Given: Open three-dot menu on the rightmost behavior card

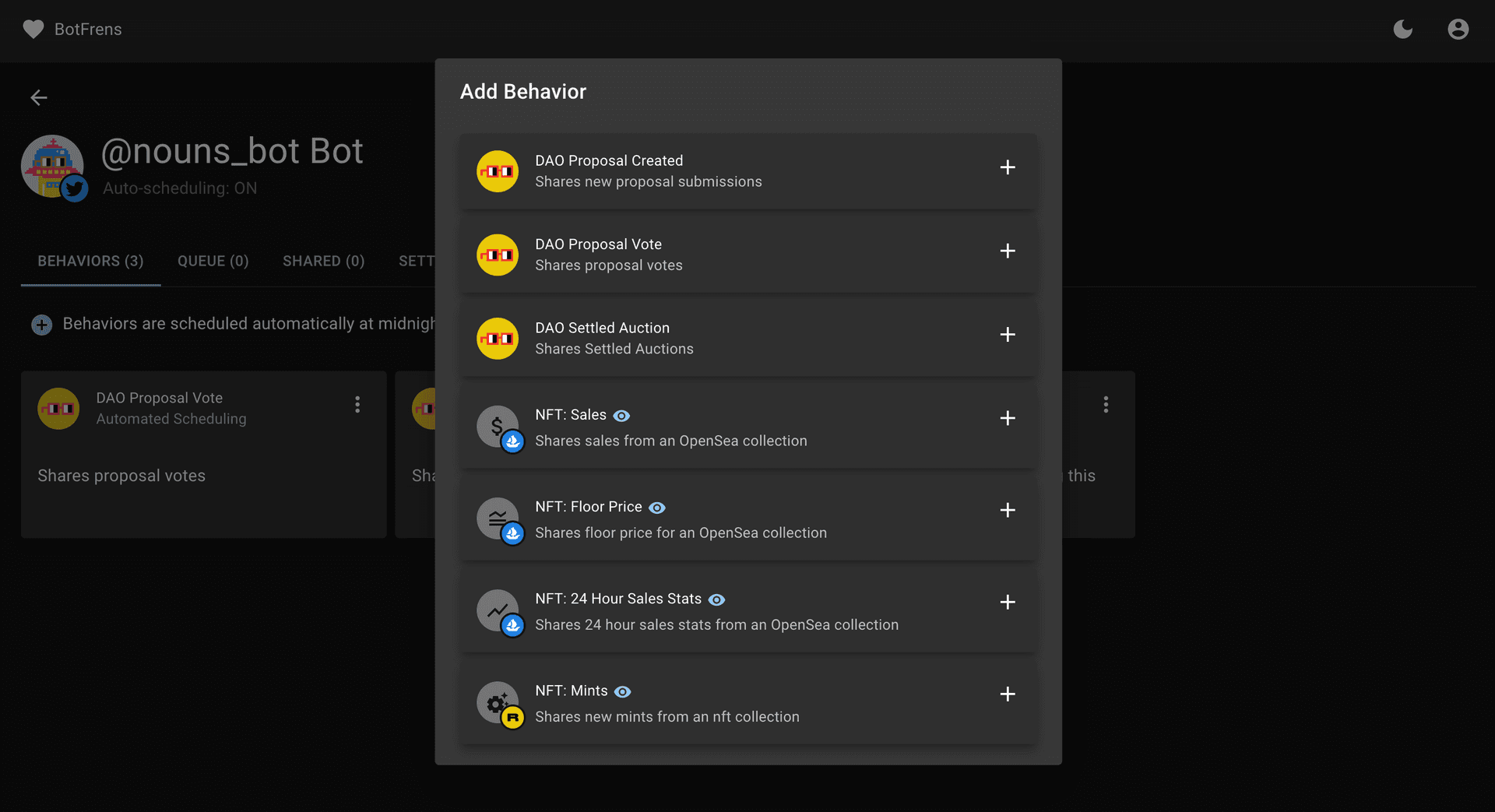Looking at the screenshot, I should (x=1105, y=404).
